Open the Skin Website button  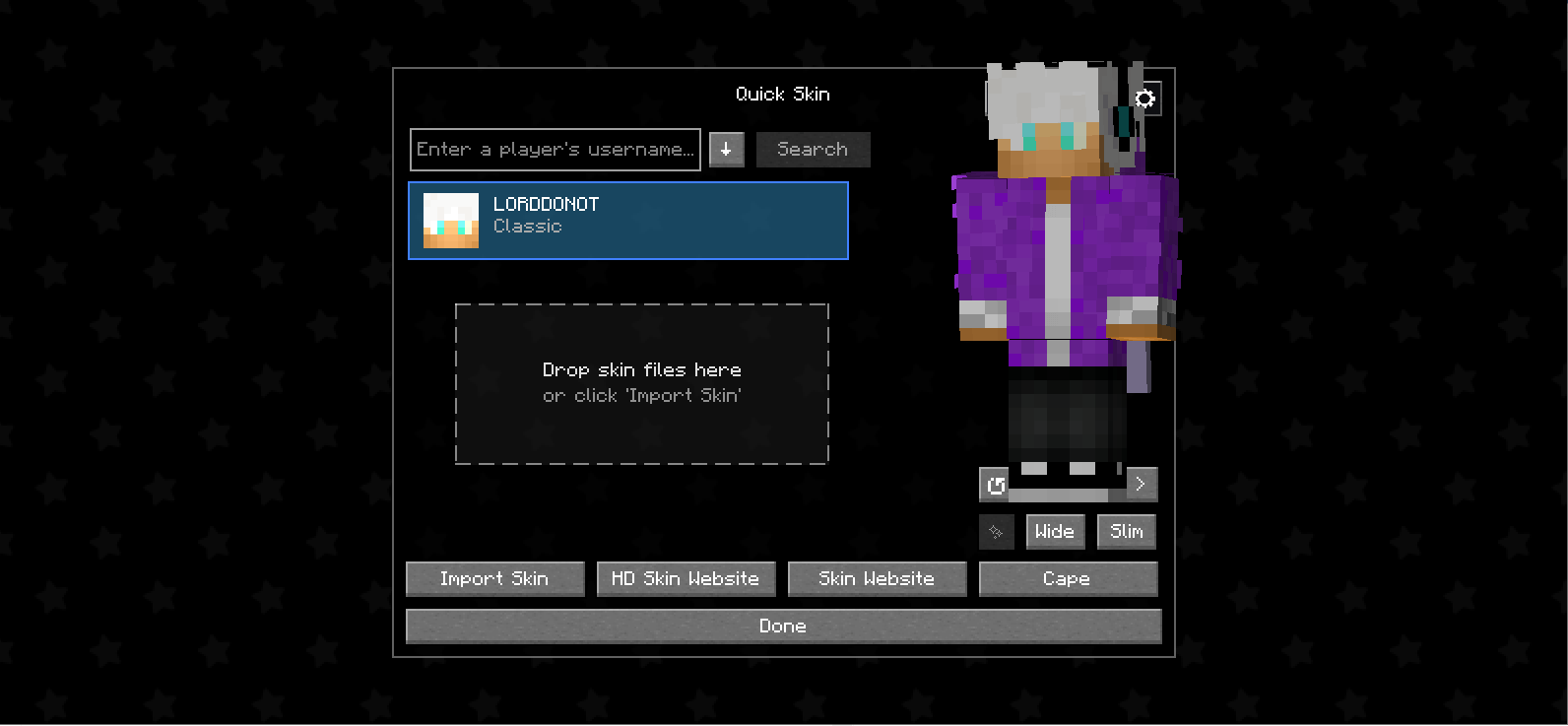coord(877,579)
